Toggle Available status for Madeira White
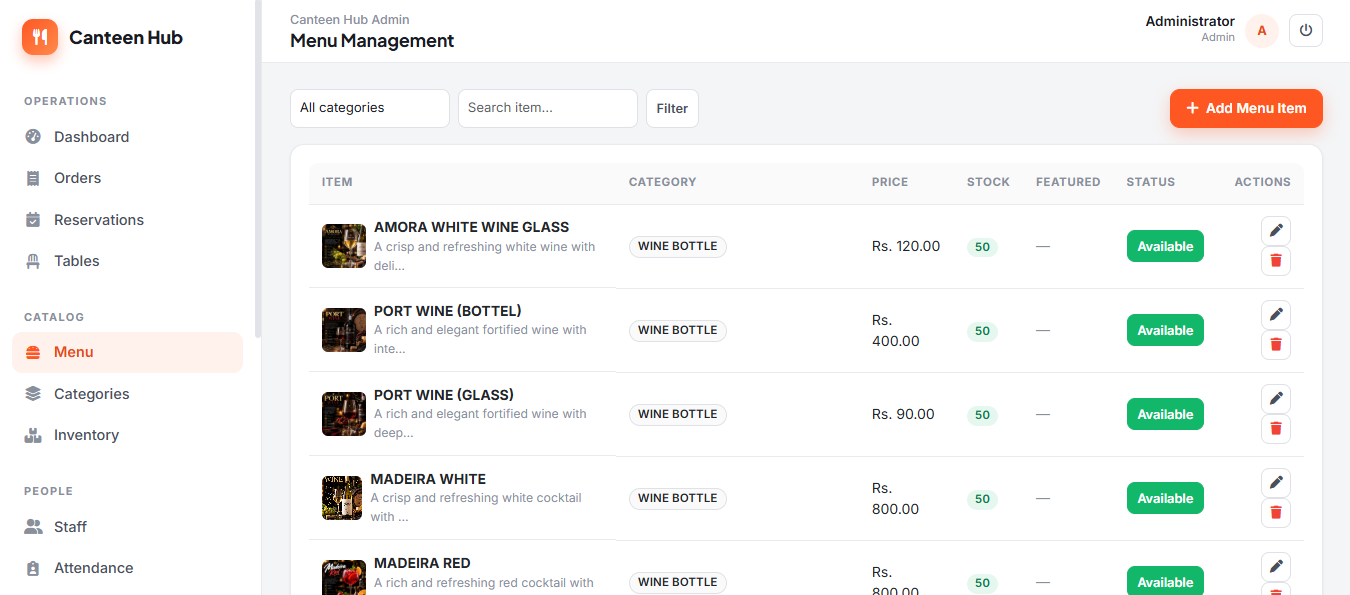 coord(1165,498)
